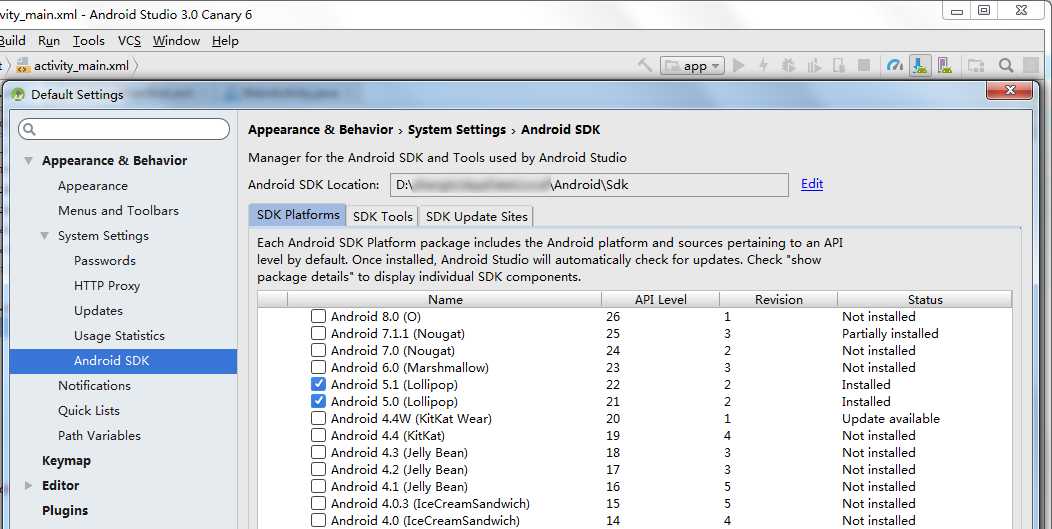Screen dimensions: 1052x529
Task: Select Passwords under System Settings
Action: pos(105,260)
